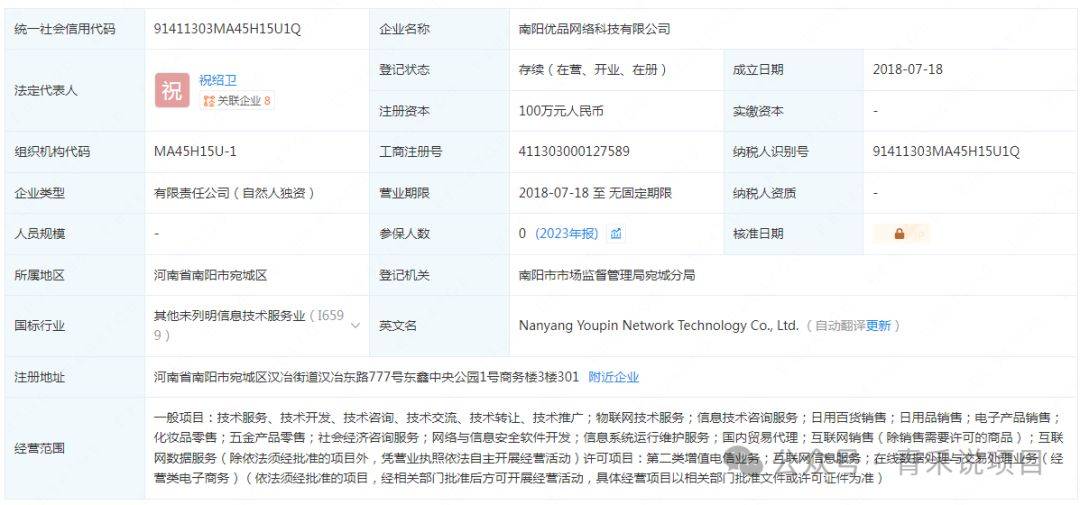Click the 营业期限 label
1080x505 pixels.
click(x=404, y=193)
